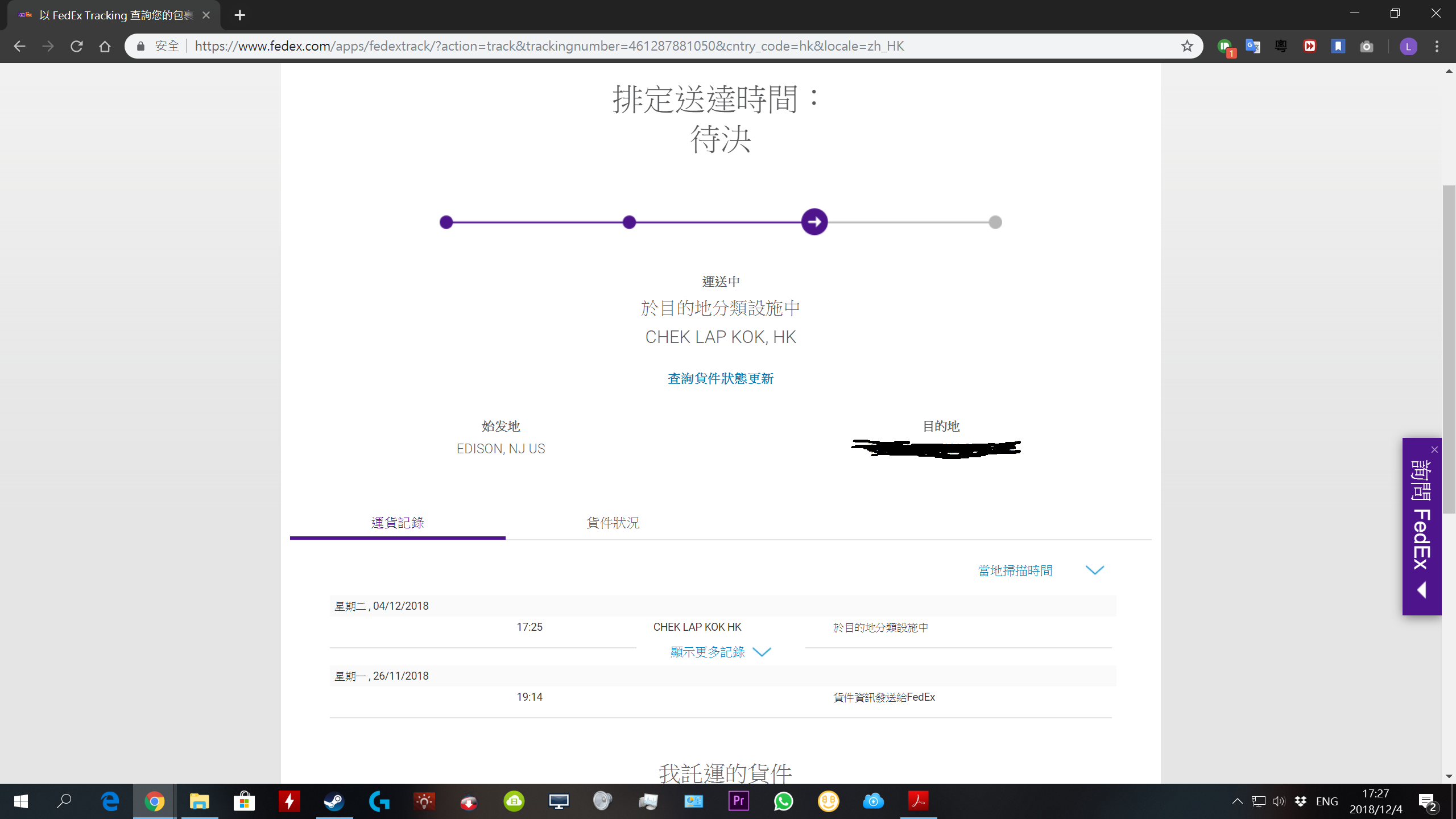Open the browser home page

pyautogui.click(x=105, y=46)
